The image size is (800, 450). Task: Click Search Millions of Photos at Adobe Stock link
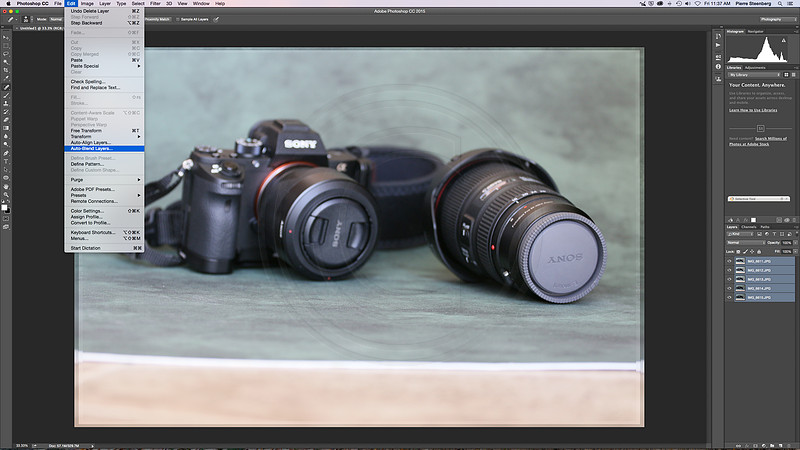[758, 141]
